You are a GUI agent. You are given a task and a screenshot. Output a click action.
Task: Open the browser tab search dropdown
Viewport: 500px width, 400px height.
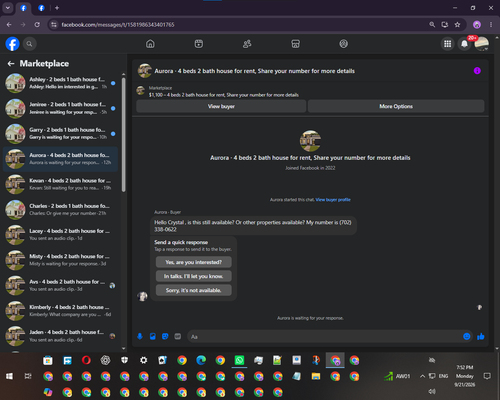pyautogui.click(x=8, y=8)
